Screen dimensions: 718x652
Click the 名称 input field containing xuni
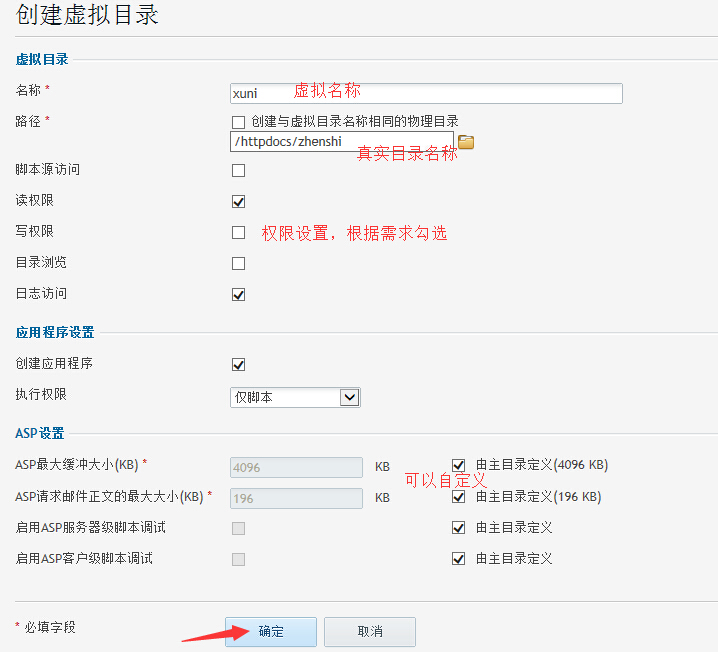point(426,93)
